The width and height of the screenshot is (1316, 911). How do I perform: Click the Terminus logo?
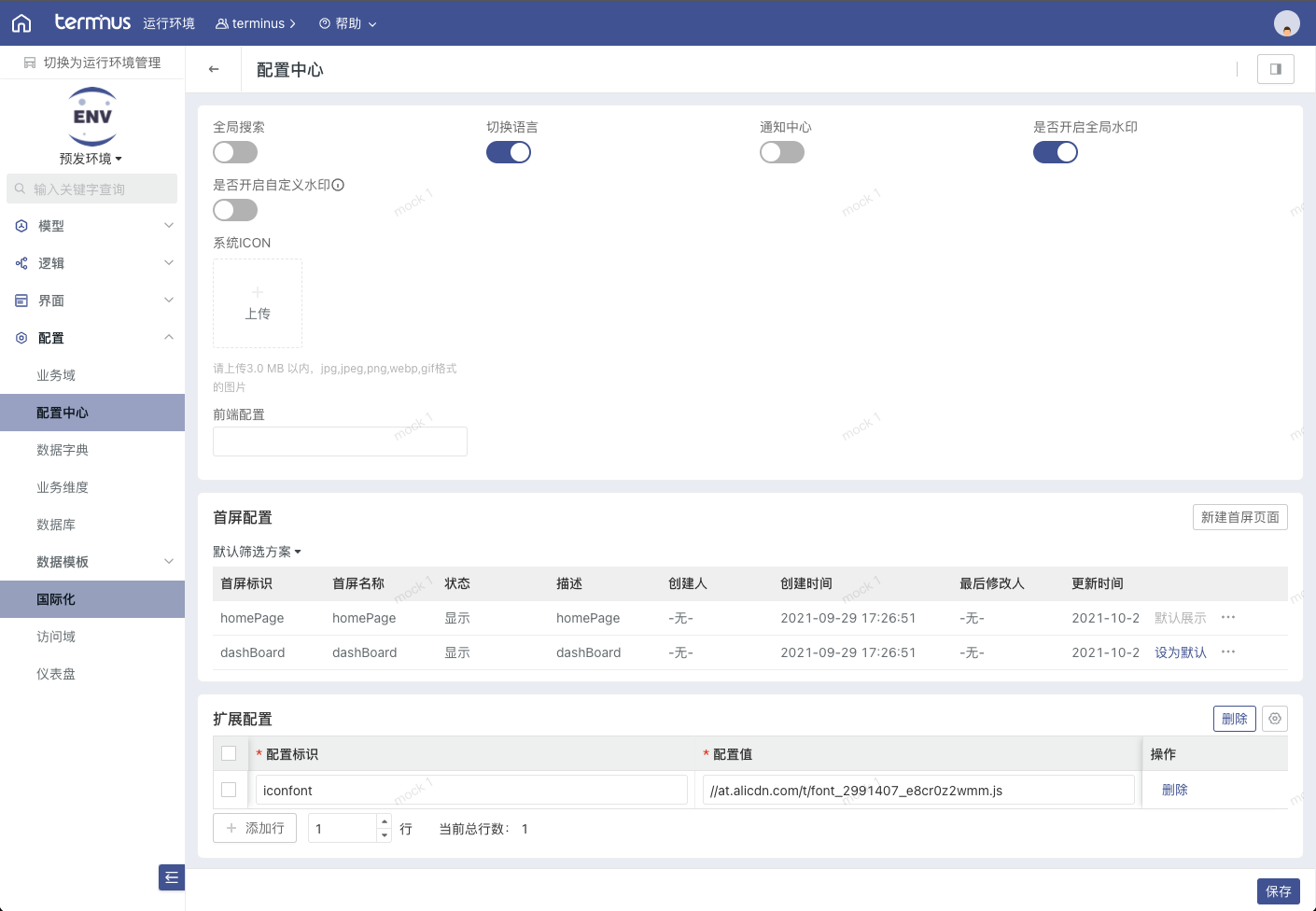click(x=92, y=22)
